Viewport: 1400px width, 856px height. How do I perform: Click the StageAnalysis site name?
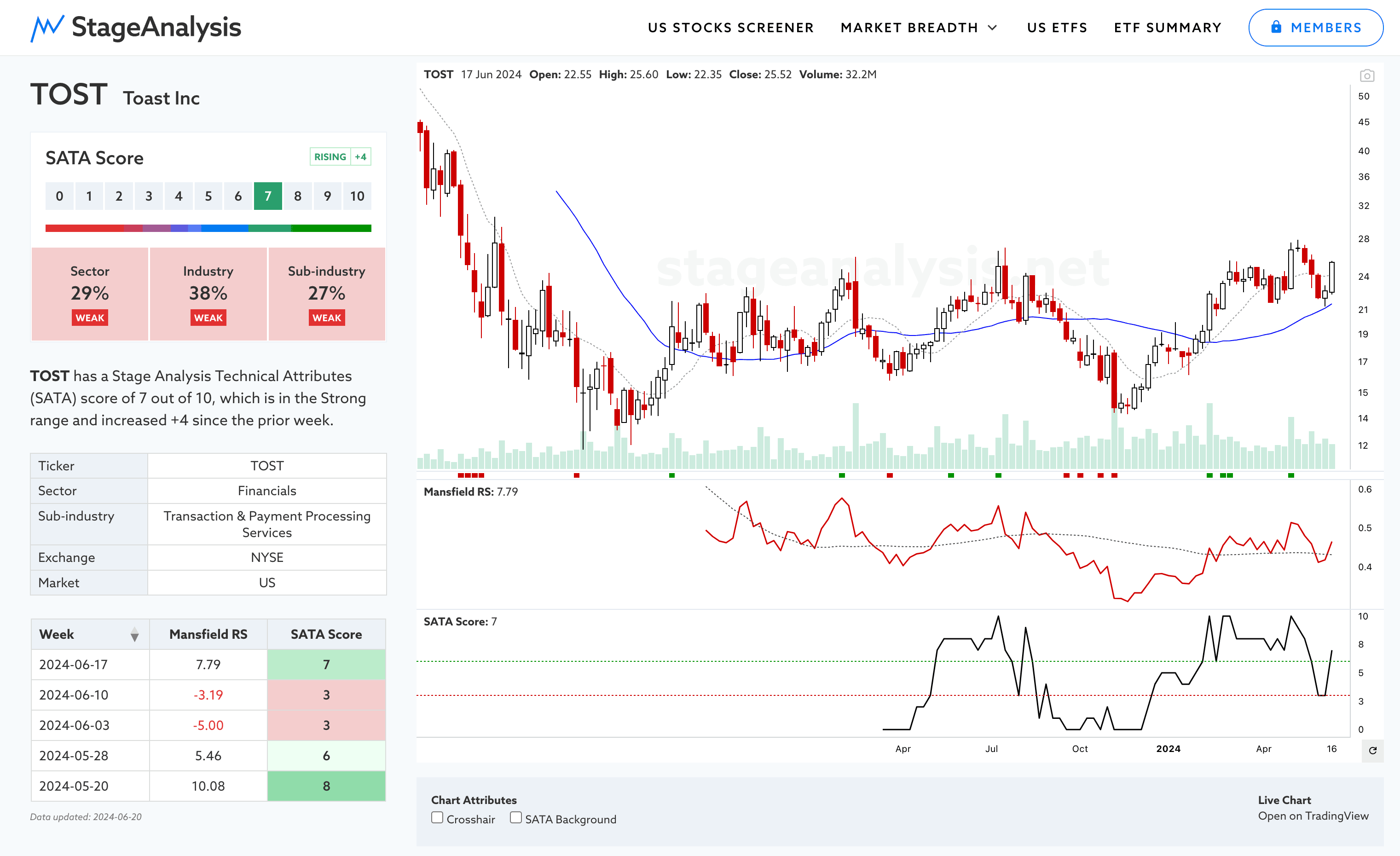pyautogui.click(x=156, y=28)
